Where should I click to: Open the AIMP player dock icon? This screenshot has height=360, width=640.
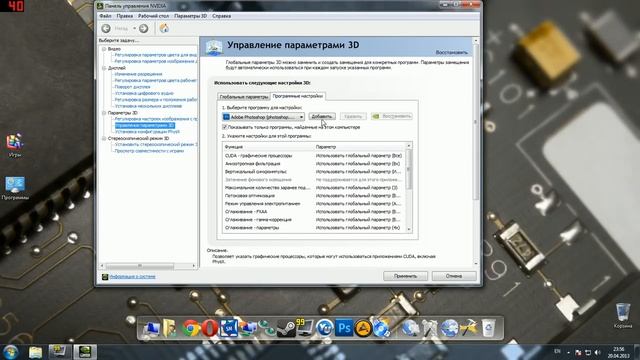click(362, 328)
